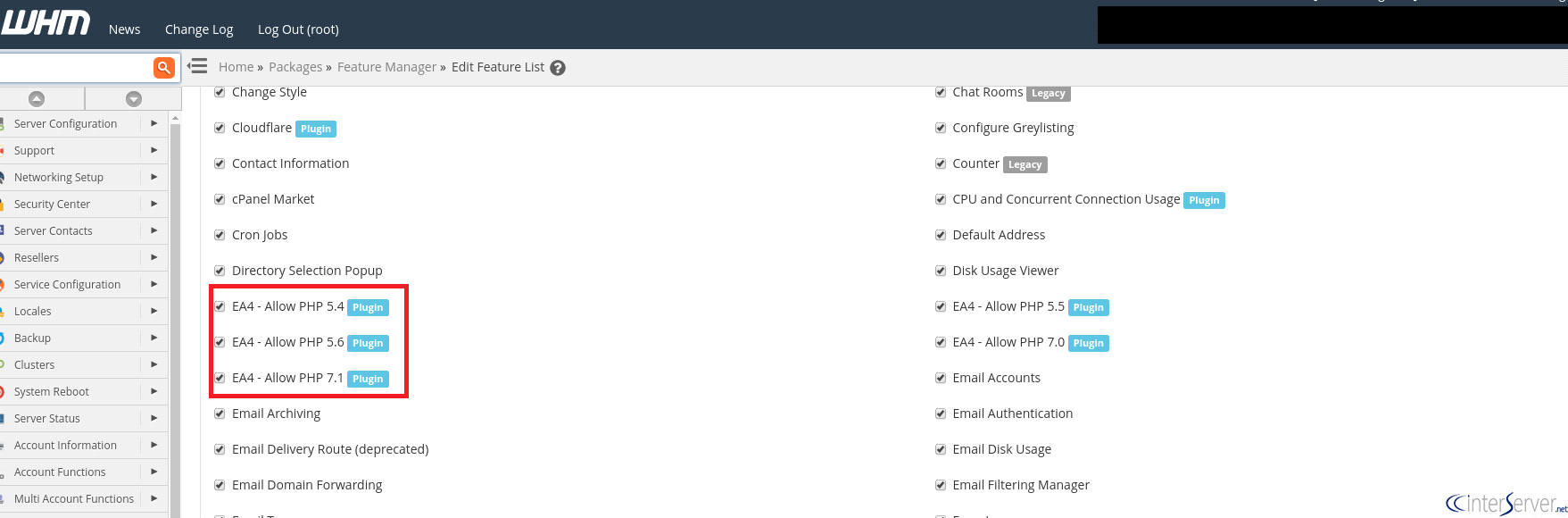Toggle the Cloudflare checkbox
The image size is (1568, 518).
(x=220, y=128)
